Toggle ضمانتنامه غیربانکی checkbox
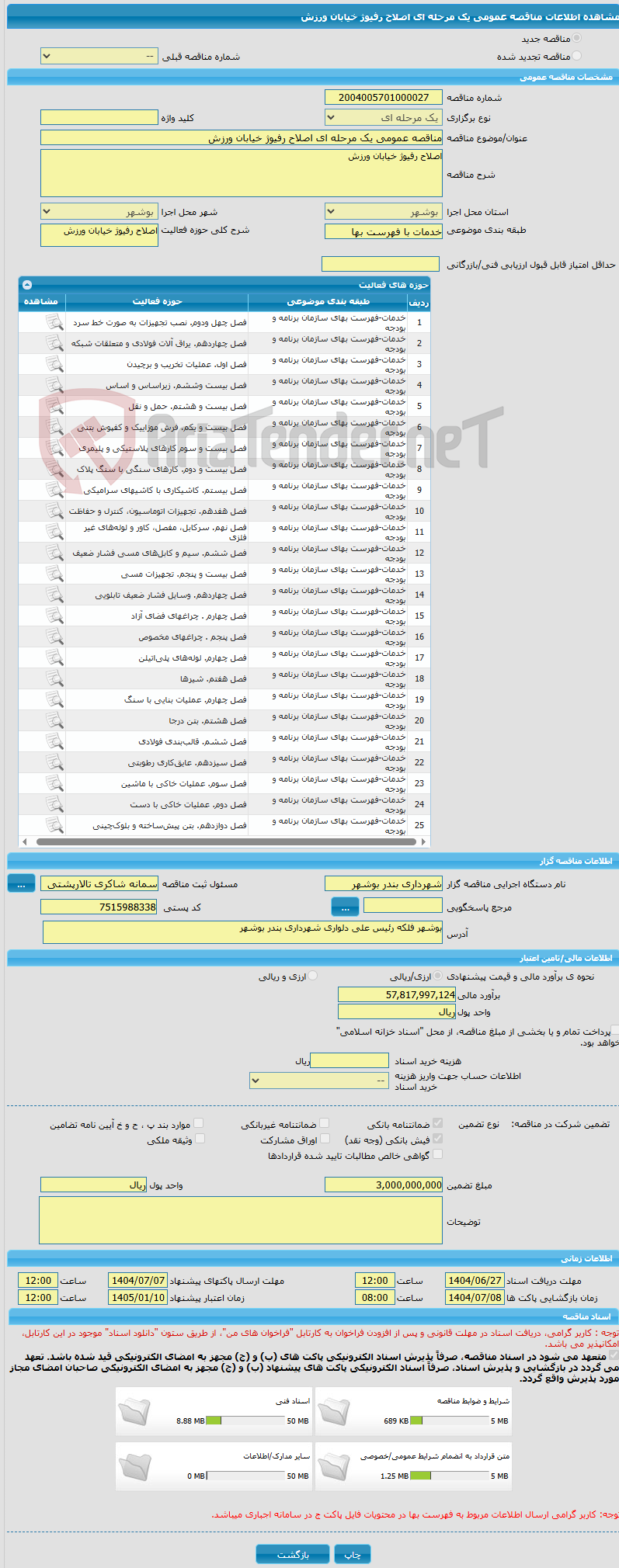The height and width of the screenshot is (1568, 619). 325,1123
